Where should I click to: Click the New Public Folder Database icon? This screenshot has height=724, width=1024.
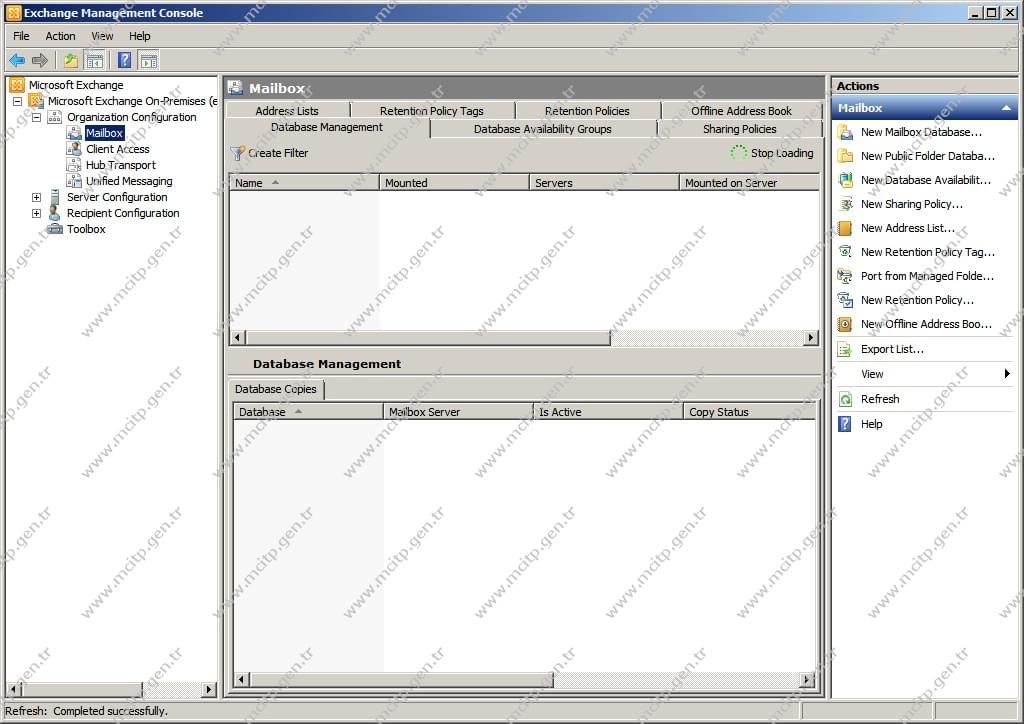click(845, 156)
